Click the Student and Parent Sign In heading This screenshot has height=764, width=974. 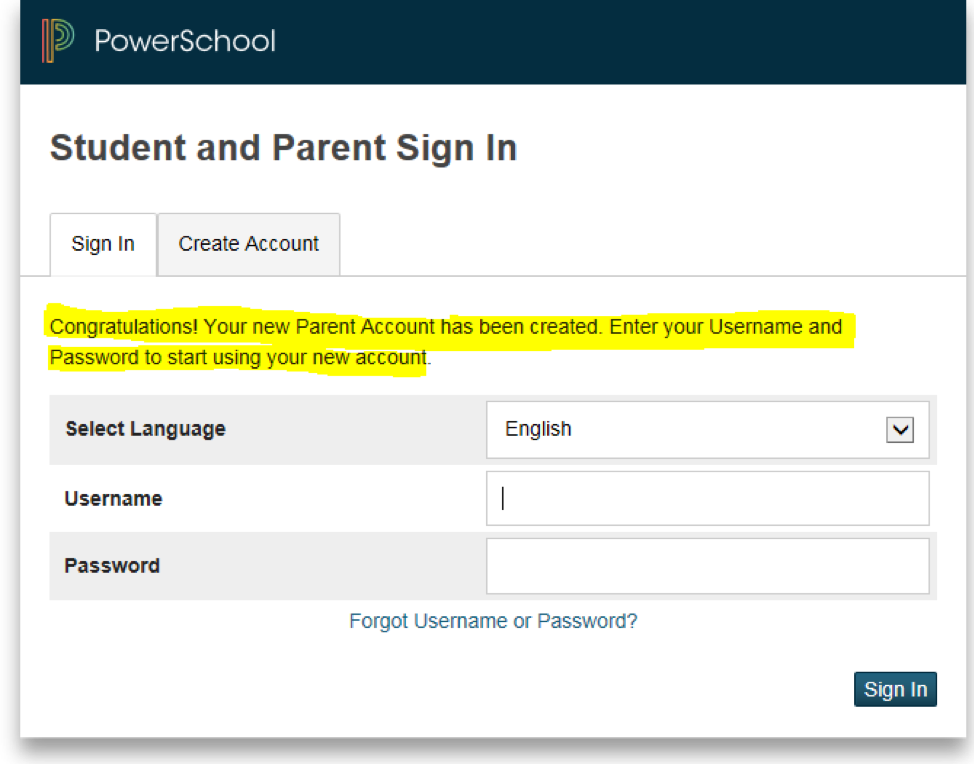(283, 149)
